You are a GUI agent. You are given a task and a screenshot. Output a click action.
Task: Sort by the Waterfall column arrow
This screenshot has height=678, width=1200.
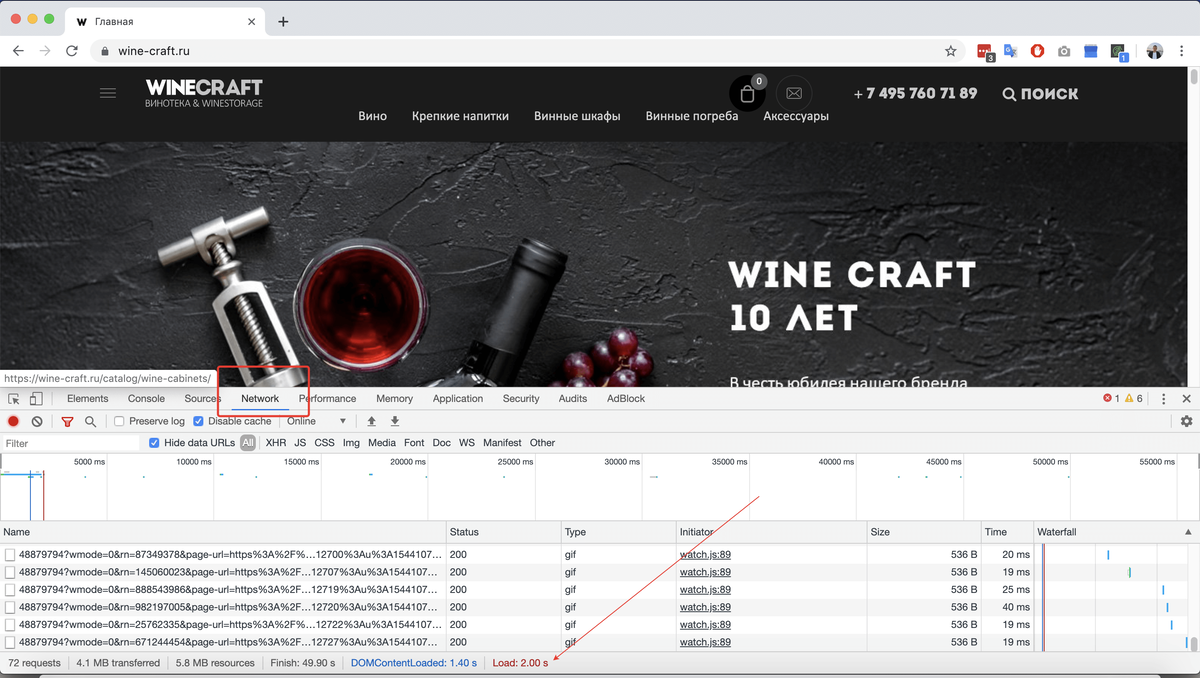[x=1188, y=532]
